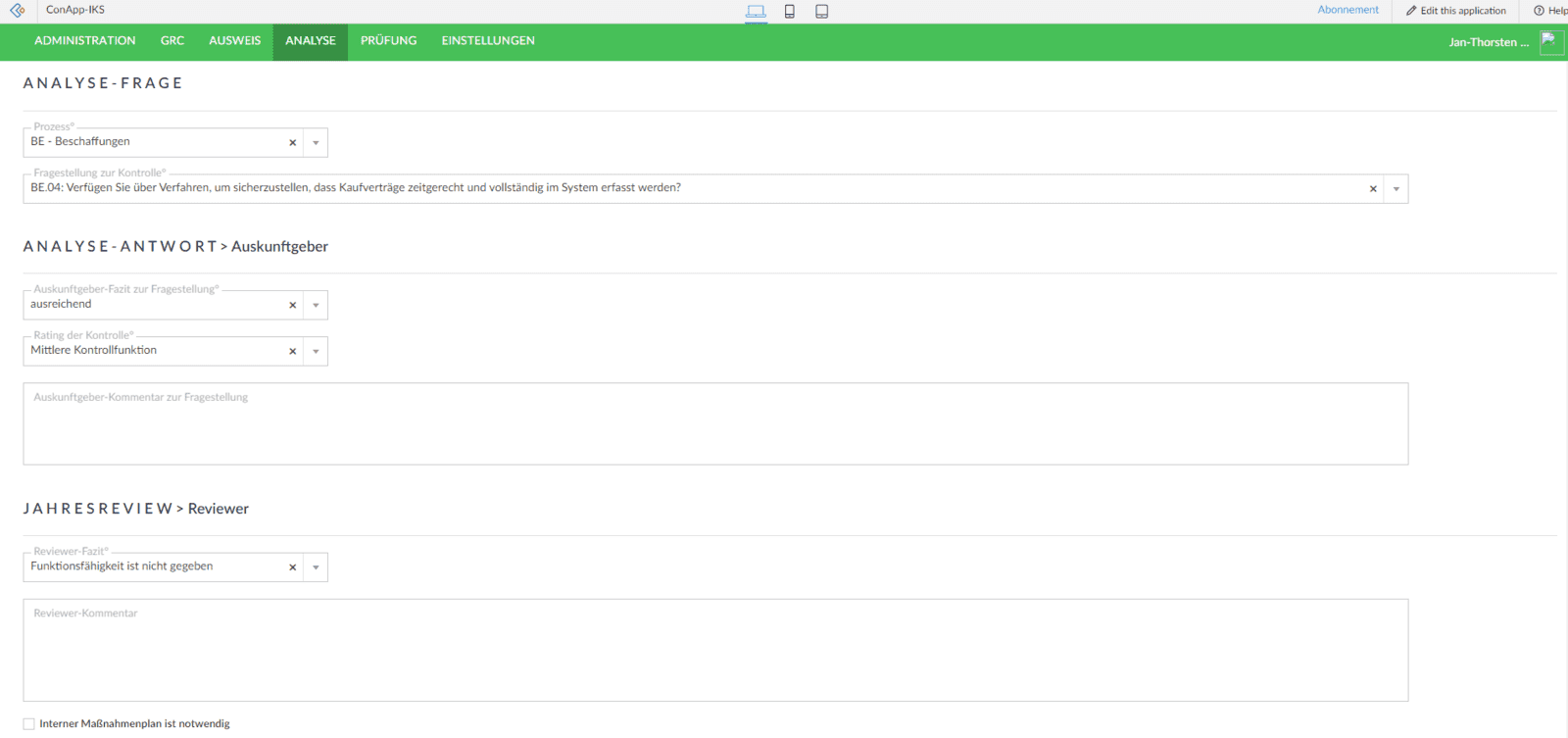Open the Fragestellung zur Kontrolle dropdown
The height and width of the screenshot is (738, 1568).
(1396, 189)
